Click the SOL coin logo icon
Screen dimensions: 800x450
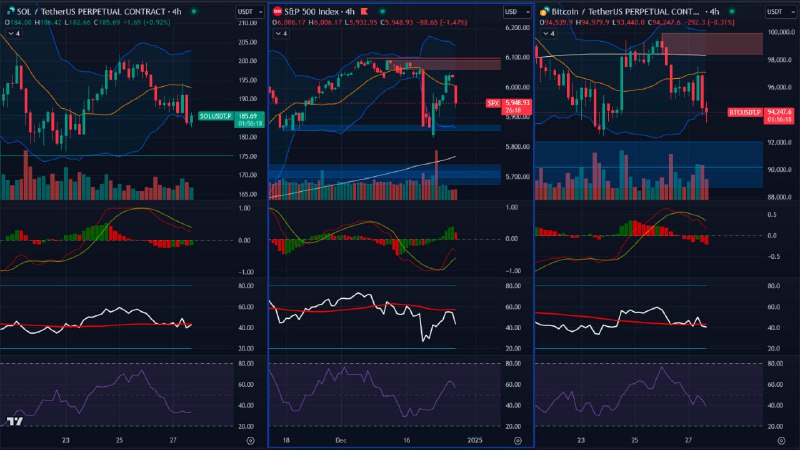(11, 11)
